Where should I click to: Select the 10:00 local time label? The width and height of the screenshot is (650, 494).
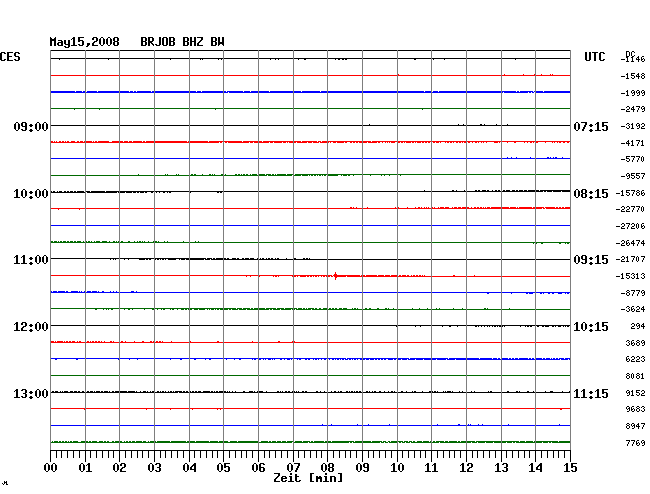click(x=31, y=194)
